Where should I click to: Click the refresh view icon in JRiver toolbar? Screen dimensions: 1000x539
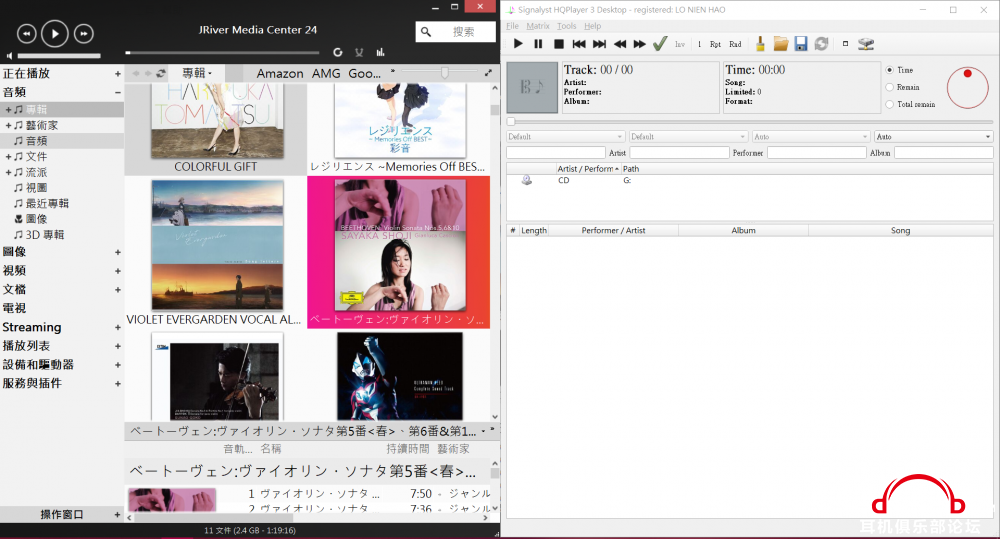pyautogui.click(x=161, y=73)
